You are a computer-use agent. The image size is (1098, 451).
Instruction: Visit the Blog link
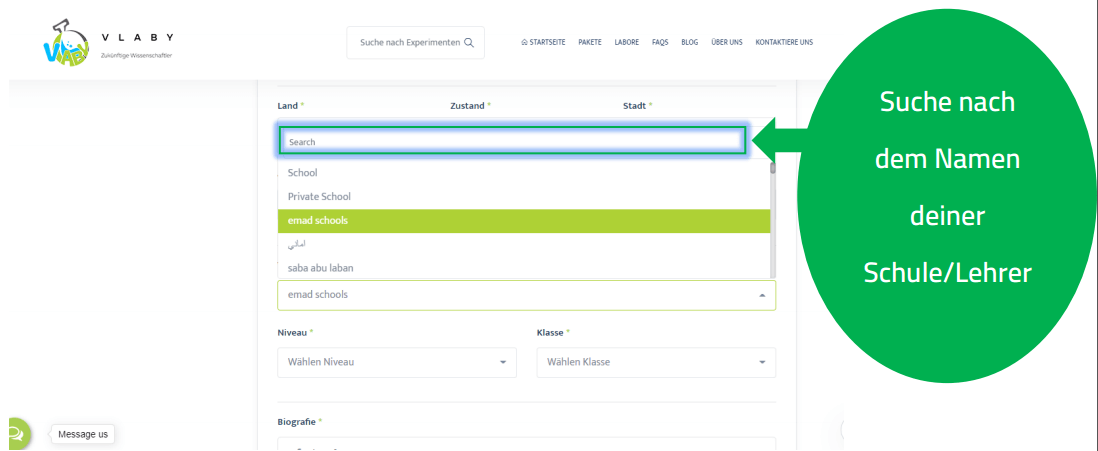tap(689, 43)
